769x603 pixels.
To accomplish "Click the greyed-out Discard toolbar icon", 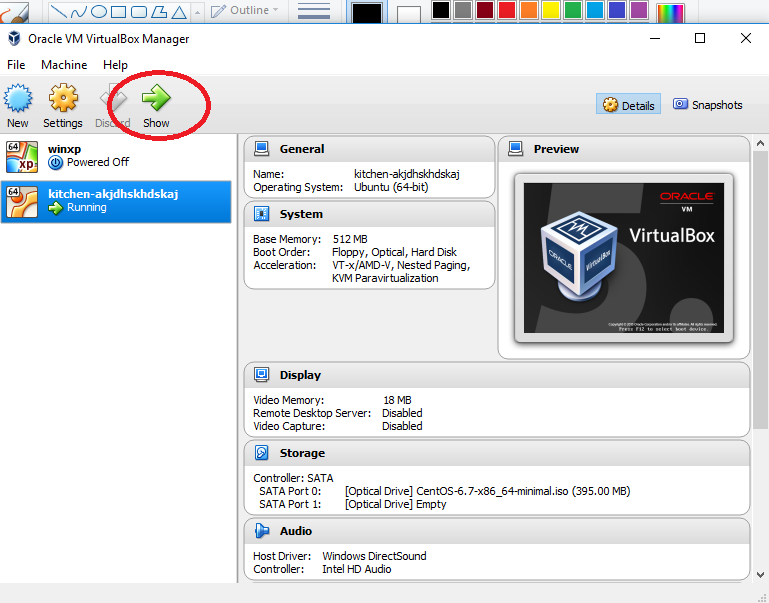I will coord(113,98).
